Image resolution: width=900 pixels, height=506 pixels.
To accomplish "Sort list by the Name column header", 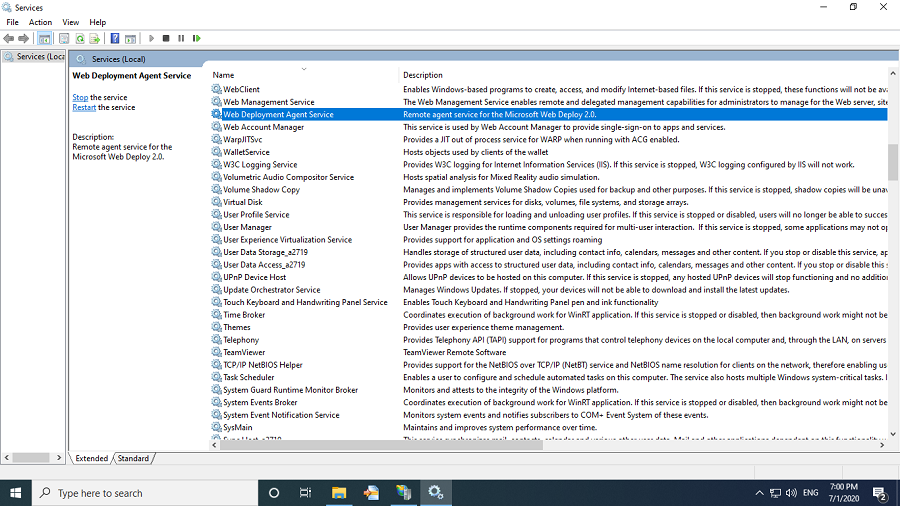I will (x=304, y=75).
